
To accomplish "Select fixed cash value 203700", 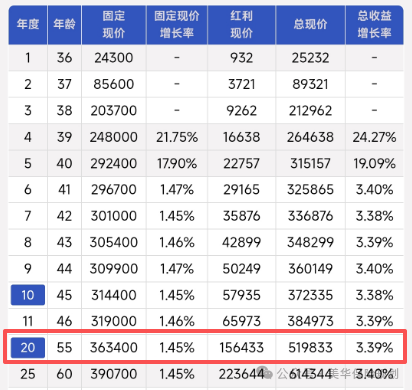I will [x=114, y=110].
